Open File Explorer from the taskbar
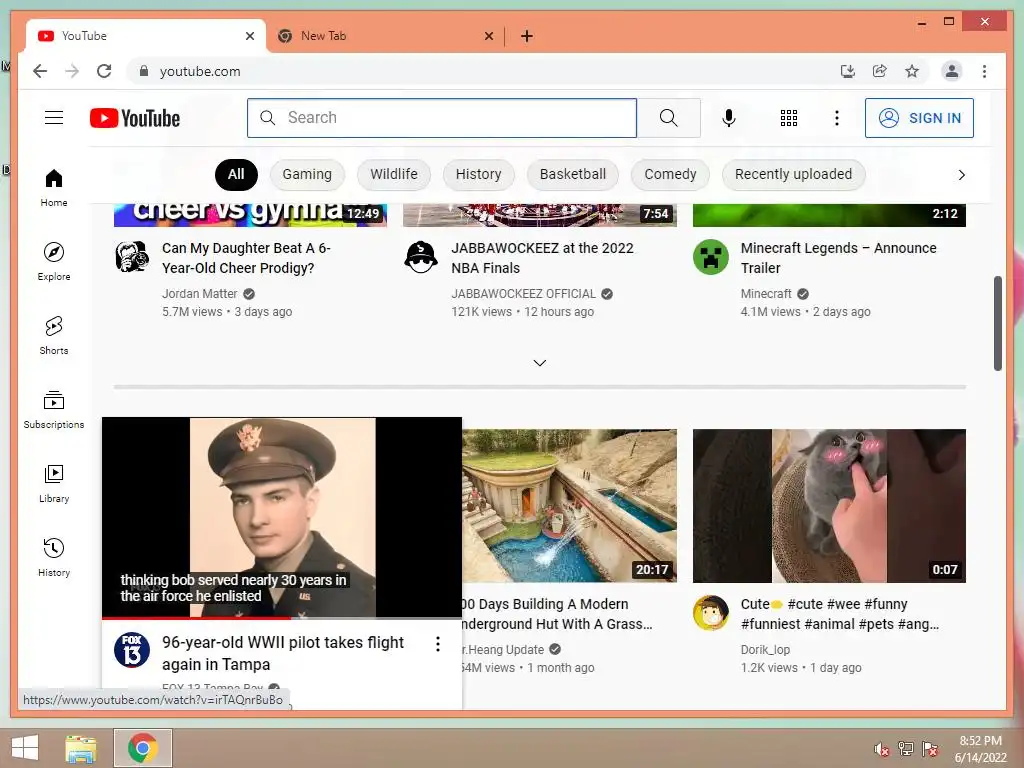Image resolution: width=1024 pixels, height=768 pixels. pos(80,748)
